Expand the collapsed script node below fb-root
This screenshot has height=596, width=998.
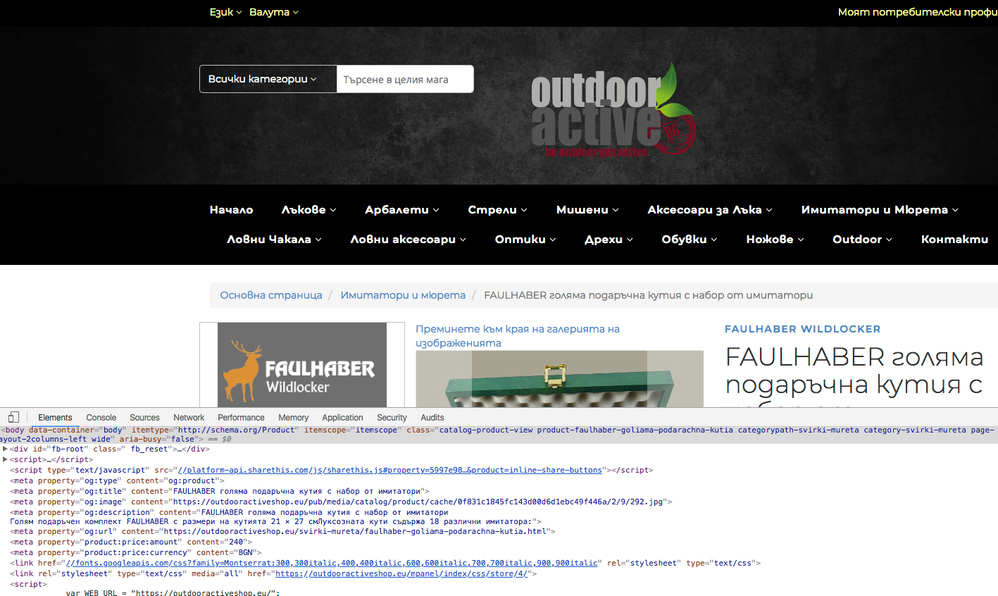[5, 459]
